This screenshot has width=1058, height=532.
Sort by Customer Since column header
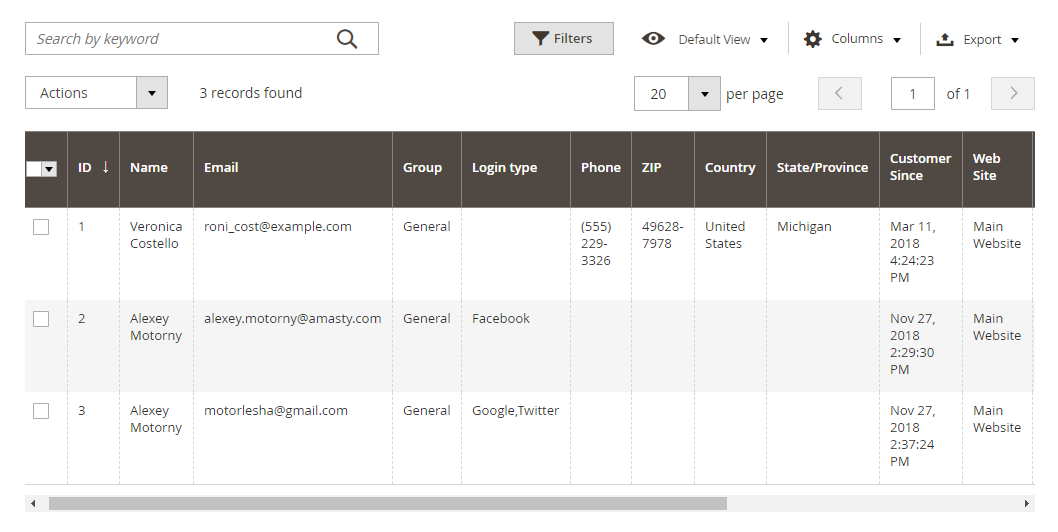pos(920,167)
